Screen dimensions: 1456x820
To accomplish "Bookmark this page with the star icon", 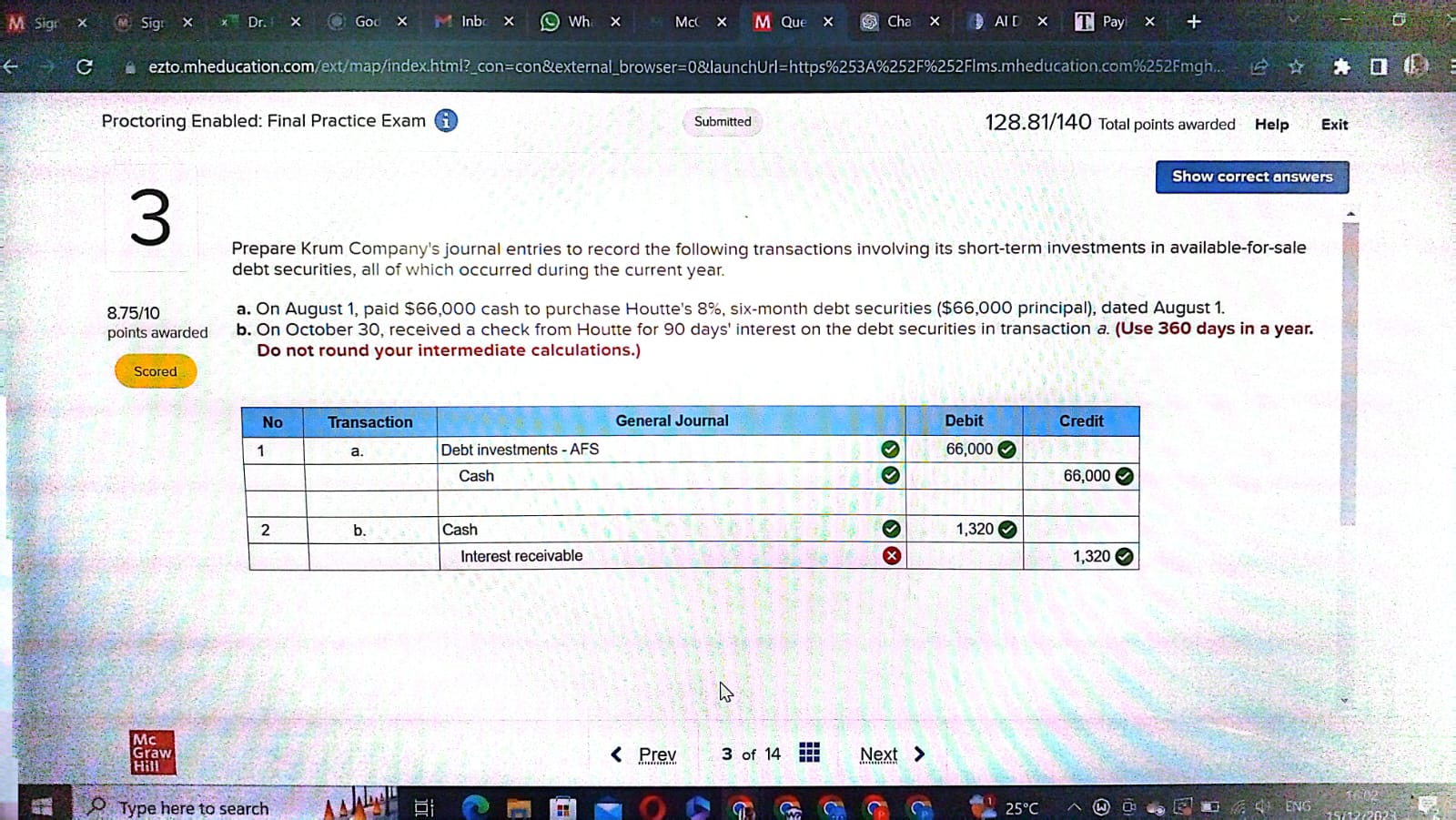I will tap(1296, 66).
